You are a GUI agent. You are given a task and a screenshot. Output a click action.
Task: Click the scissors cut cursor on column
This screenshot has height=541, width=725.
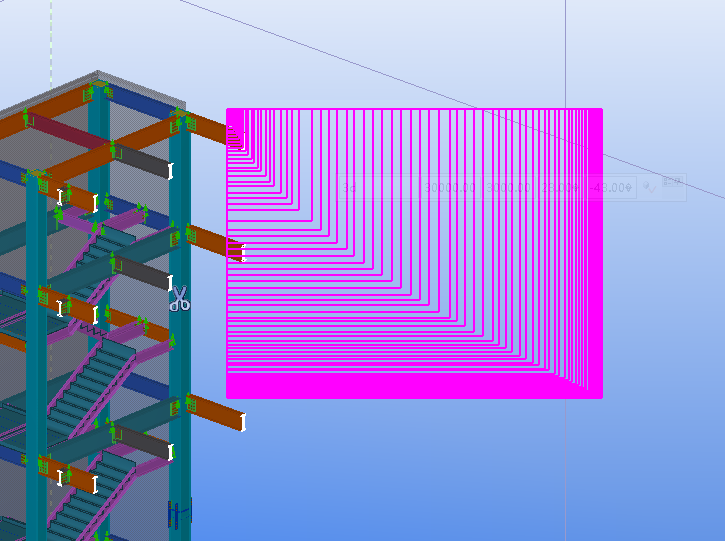[179, 299]
